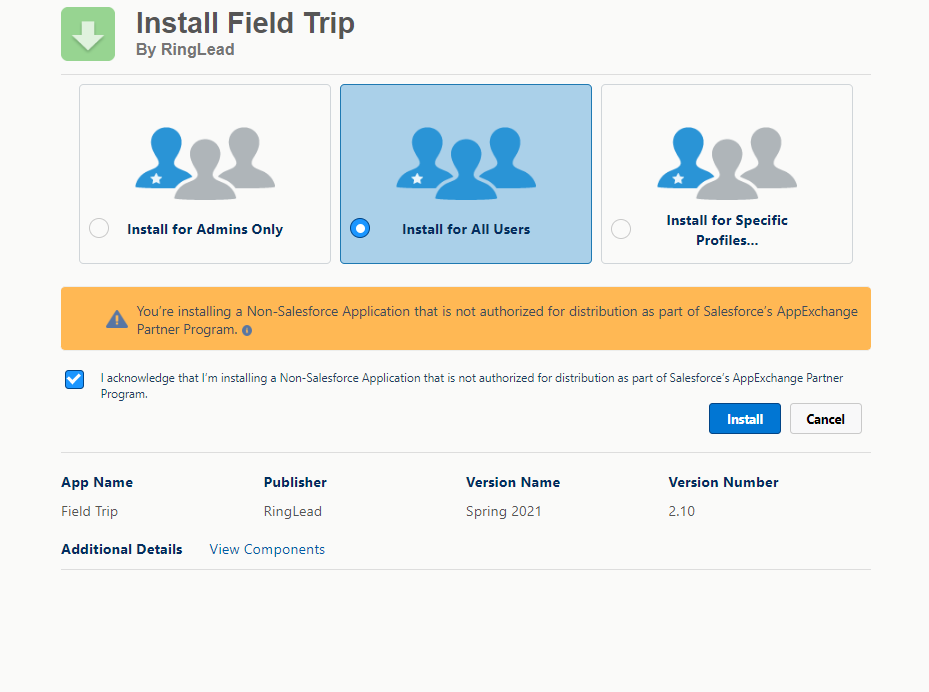The width and height of the screenshot is (929, 692).
Task: Click the Install for Specific Profiles label
Action: point(727,230)
